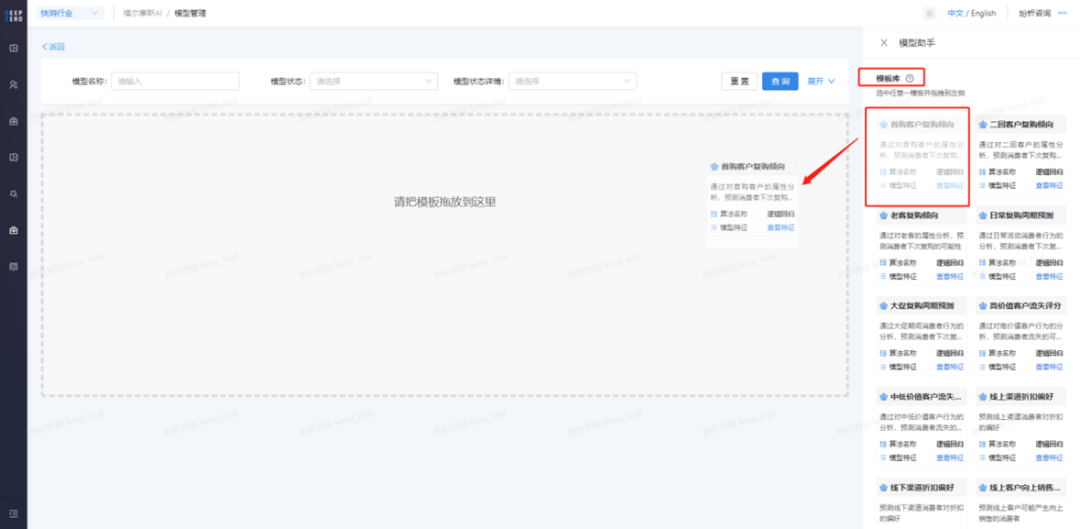Select the 线下渠道折扣偏好 template title

point(922,488)
